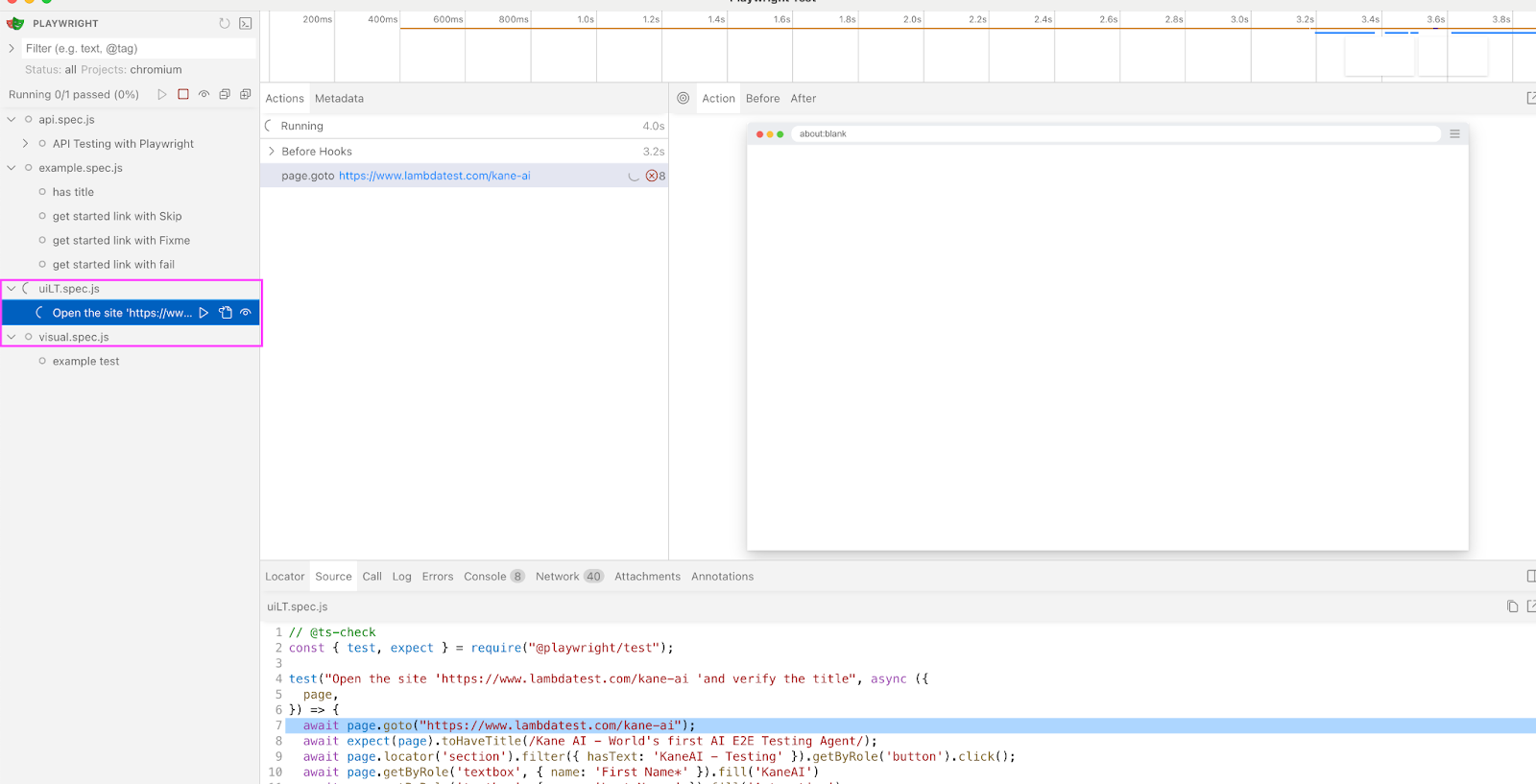
Task: Click the run all tests play icon
Action: pos(162,94)
